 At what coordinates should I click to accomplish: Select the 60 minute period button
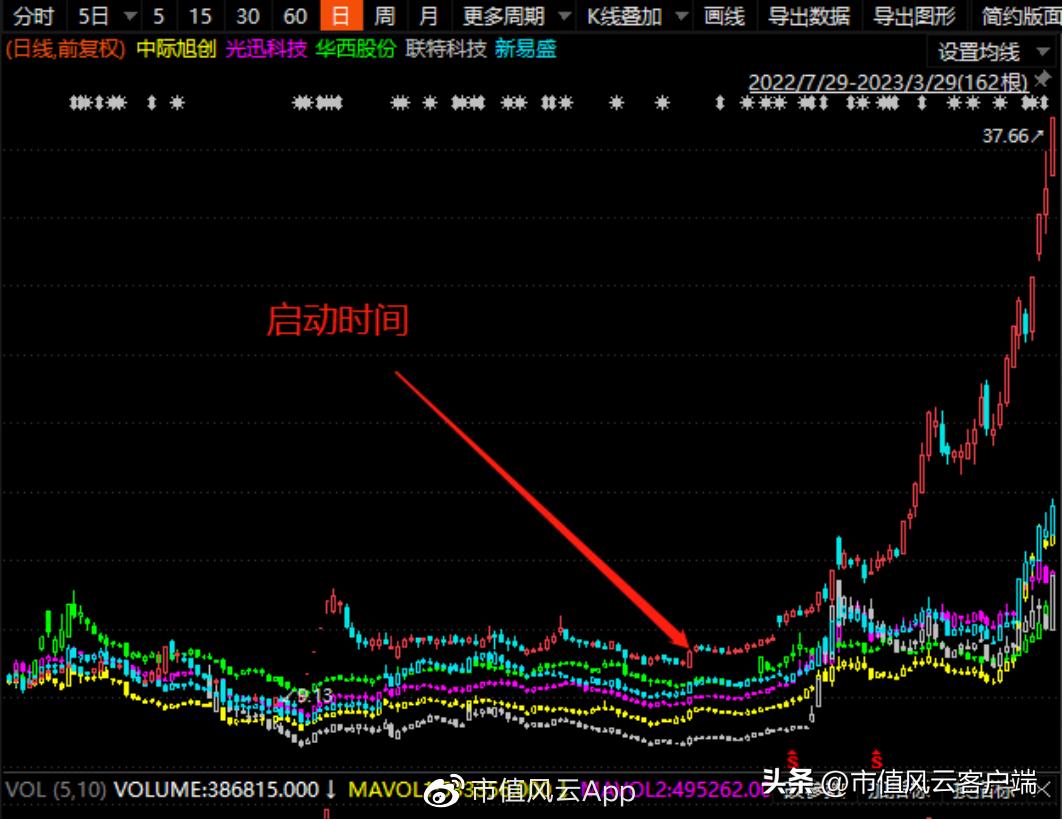(294, 16)
